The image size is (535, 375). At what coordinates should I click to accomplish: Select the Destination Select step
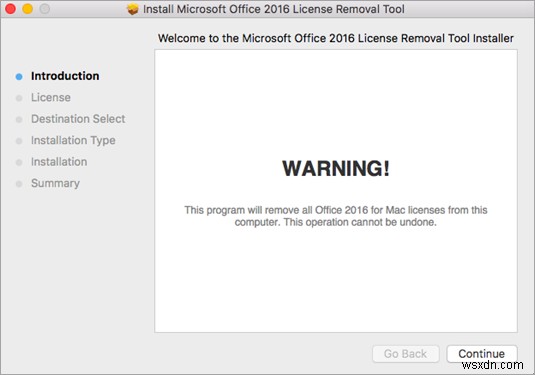click(x=78, y=119)
